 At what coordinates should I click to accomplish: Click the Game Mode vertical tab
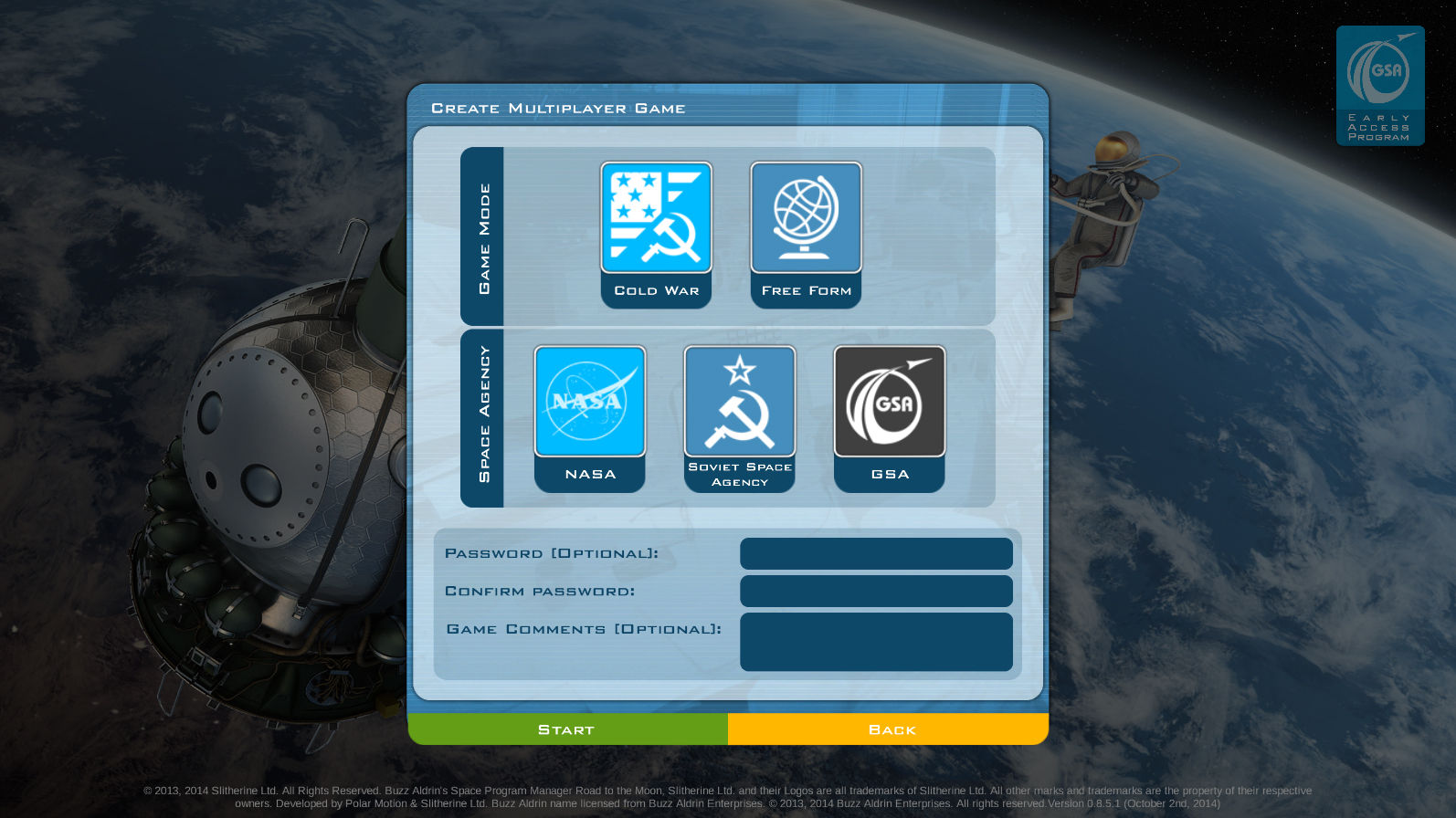483,236
